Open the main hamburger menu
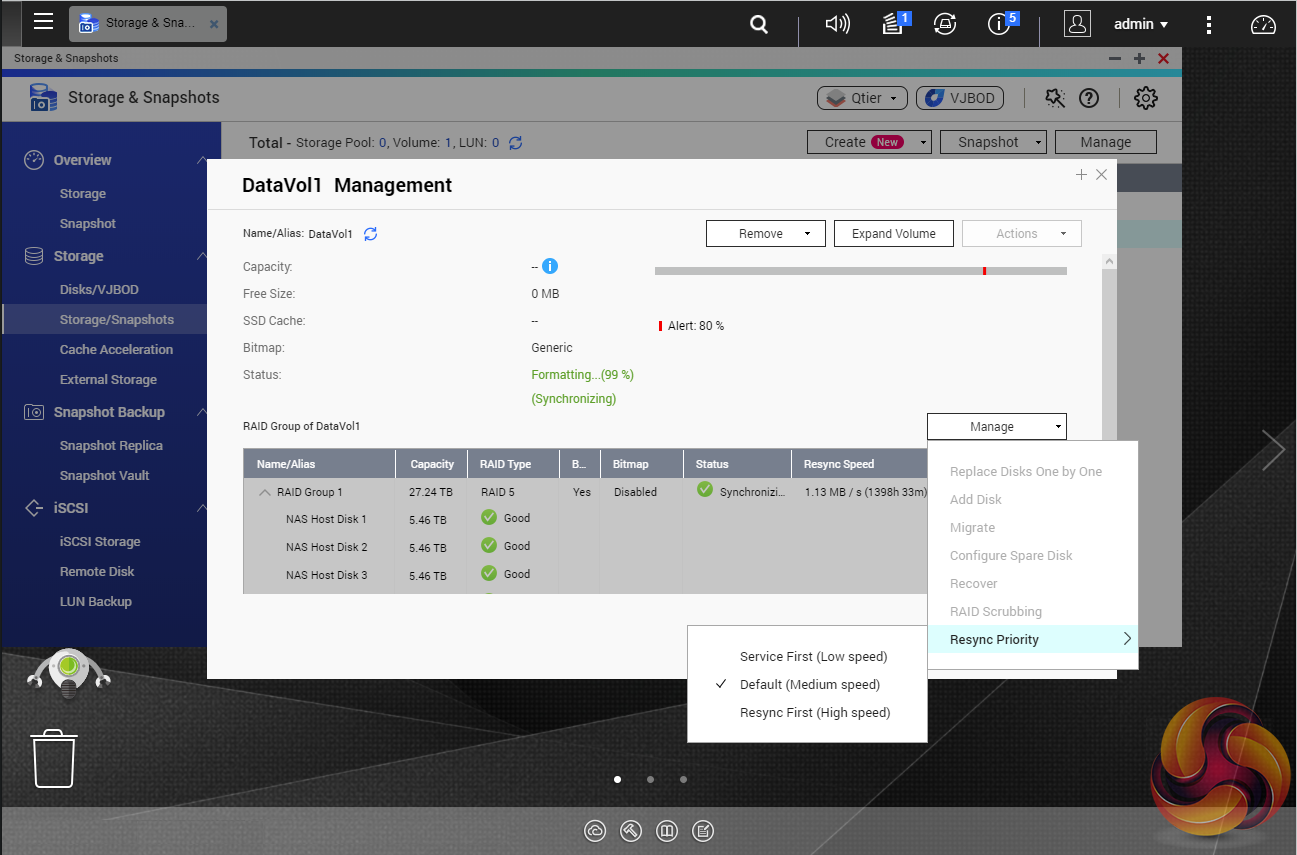The image size is (1297, 855). pyautogui.click(x=43, y=22)
